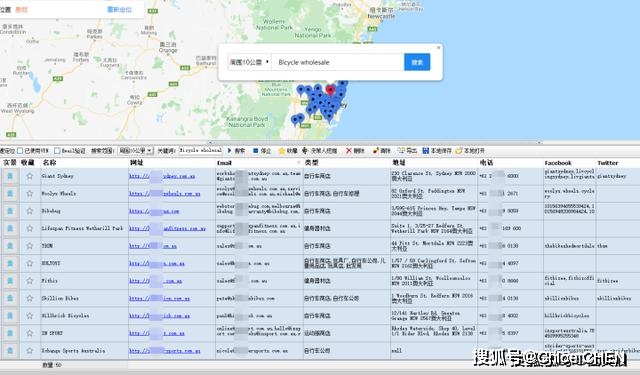Open the Email column header filter arrow
Image resolution: width=640 pixels, height=375 pixels.
click(298, 163)
